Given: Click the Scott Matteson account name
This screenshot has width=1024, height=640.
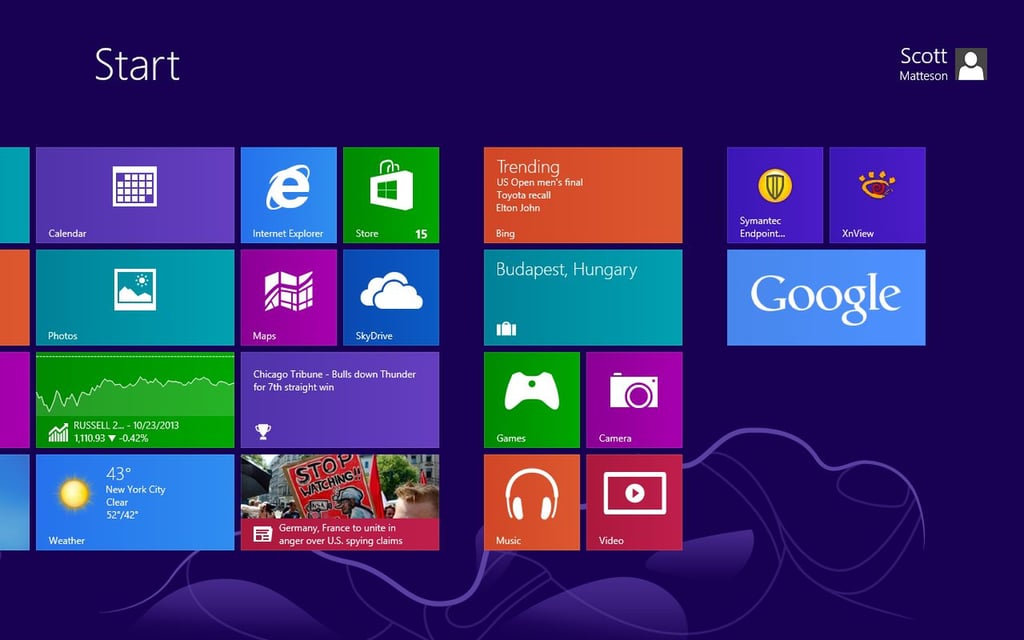Looking at the screenshot, I should coord(923,64).
